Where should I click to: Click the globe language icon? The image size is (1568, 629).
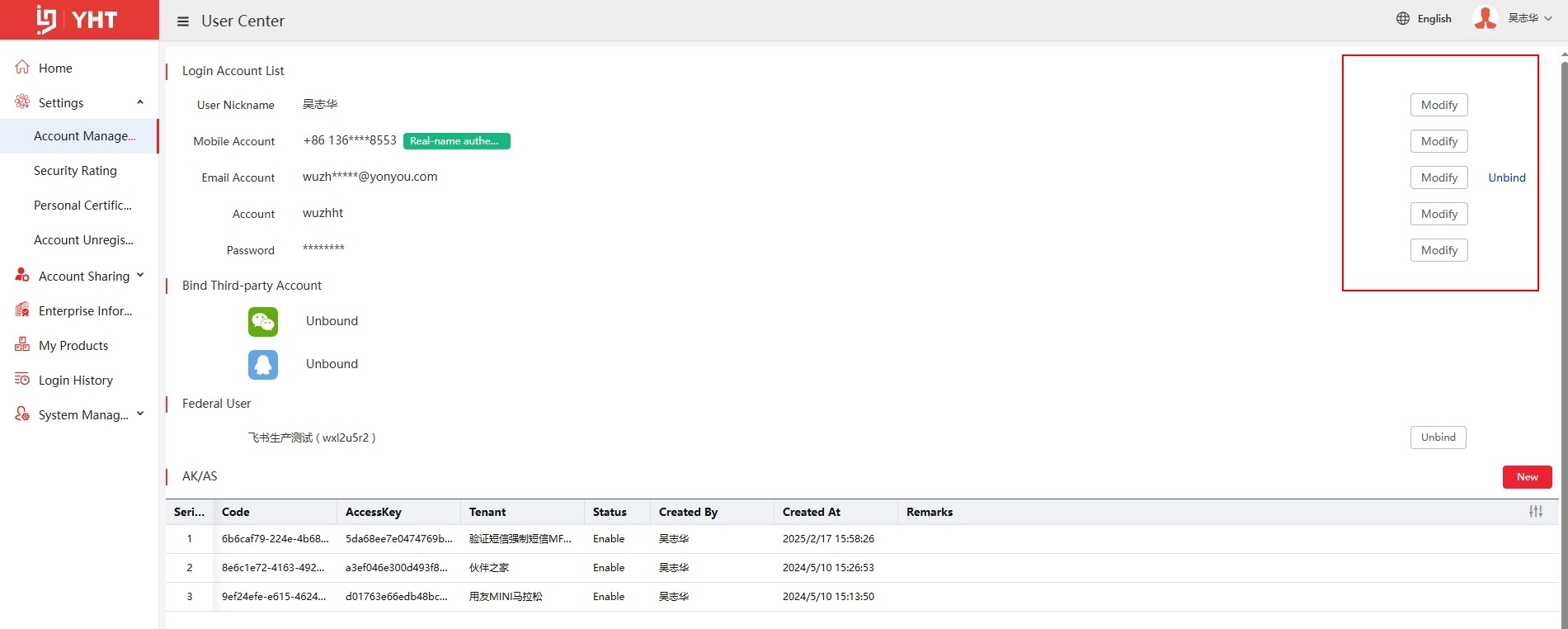pos(1402,18)
